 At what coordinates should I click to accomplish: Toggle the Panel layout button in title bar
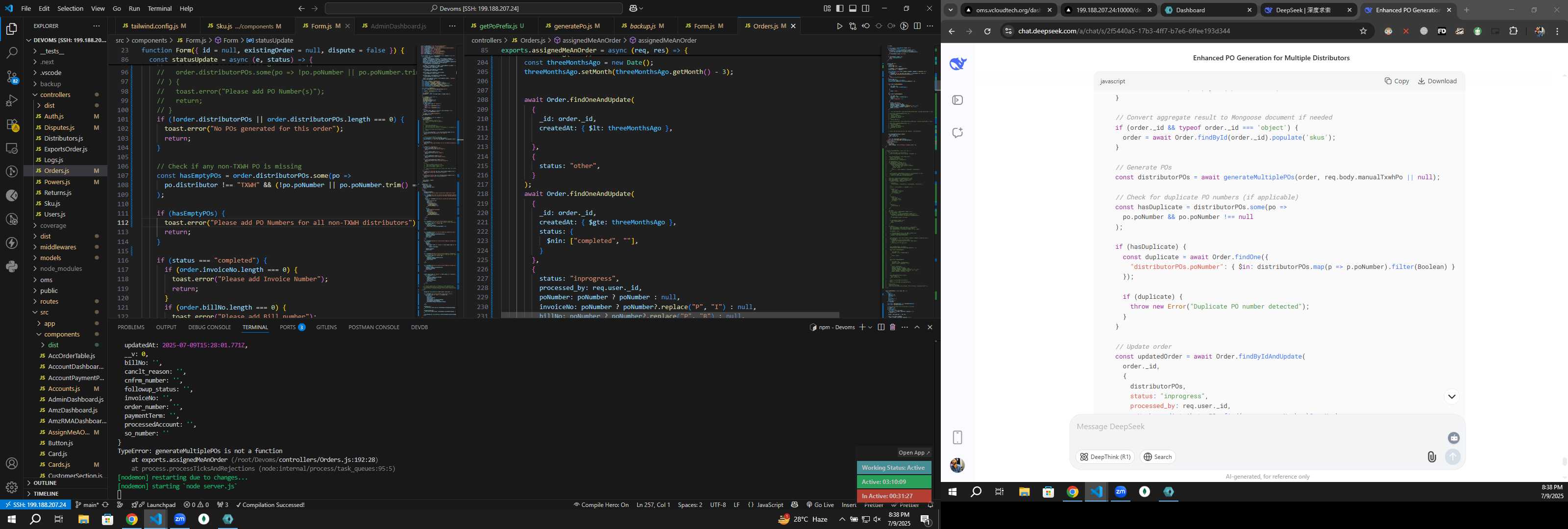tap(853, 8)
